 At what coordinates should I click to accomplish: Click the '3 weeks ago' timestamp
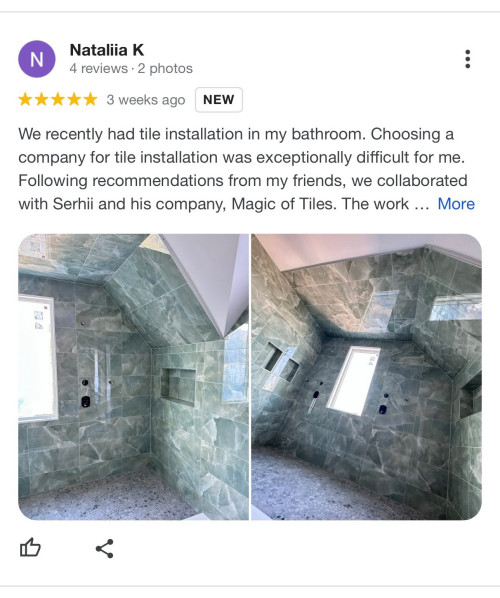pos(146,100)
